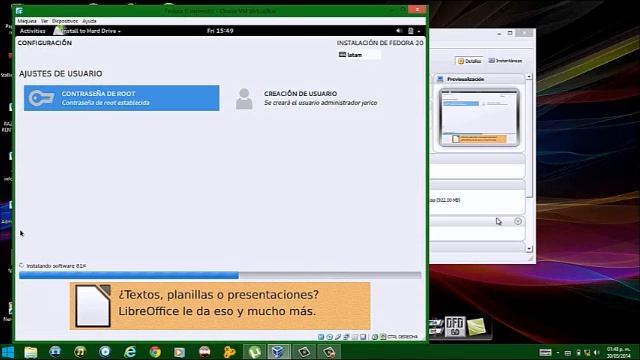Click the Windows tray volume icon
640x360 pixels.
[597, 353]
